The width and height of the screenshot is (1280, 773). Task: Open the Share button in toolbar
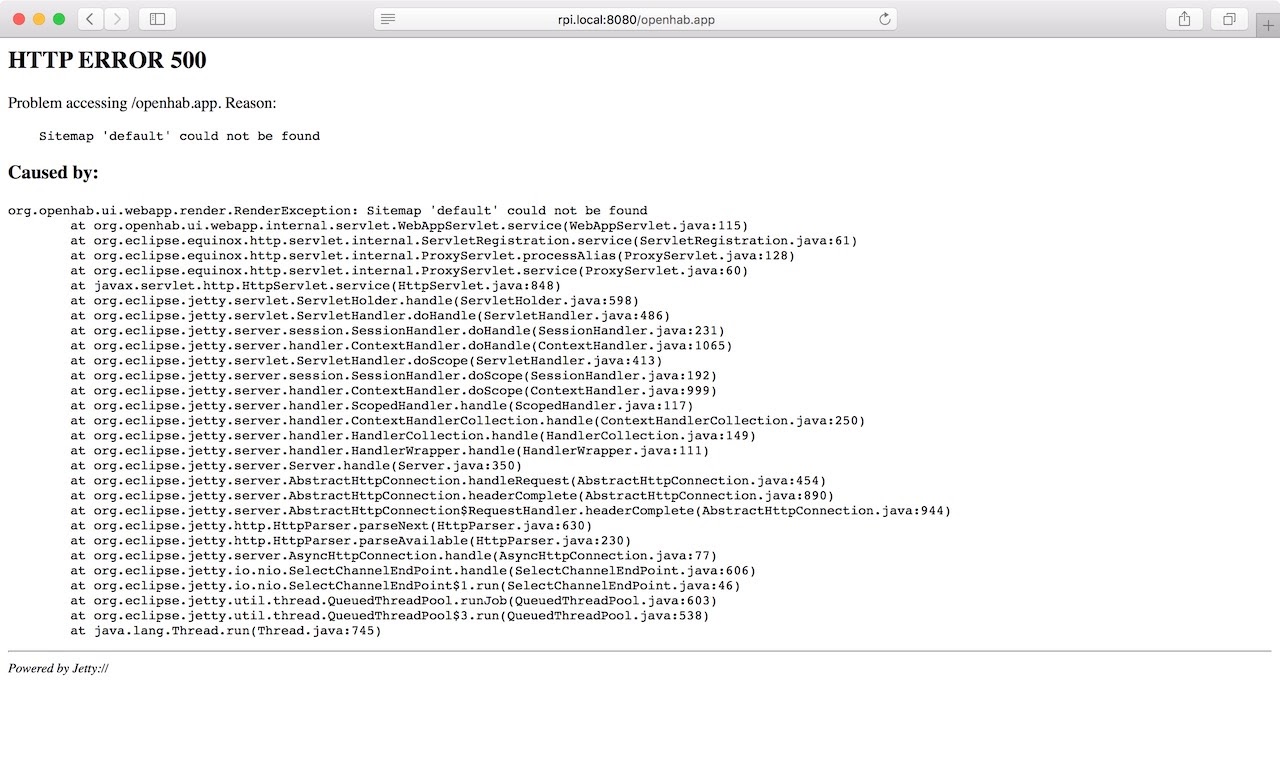click(x=1184, y=19)
